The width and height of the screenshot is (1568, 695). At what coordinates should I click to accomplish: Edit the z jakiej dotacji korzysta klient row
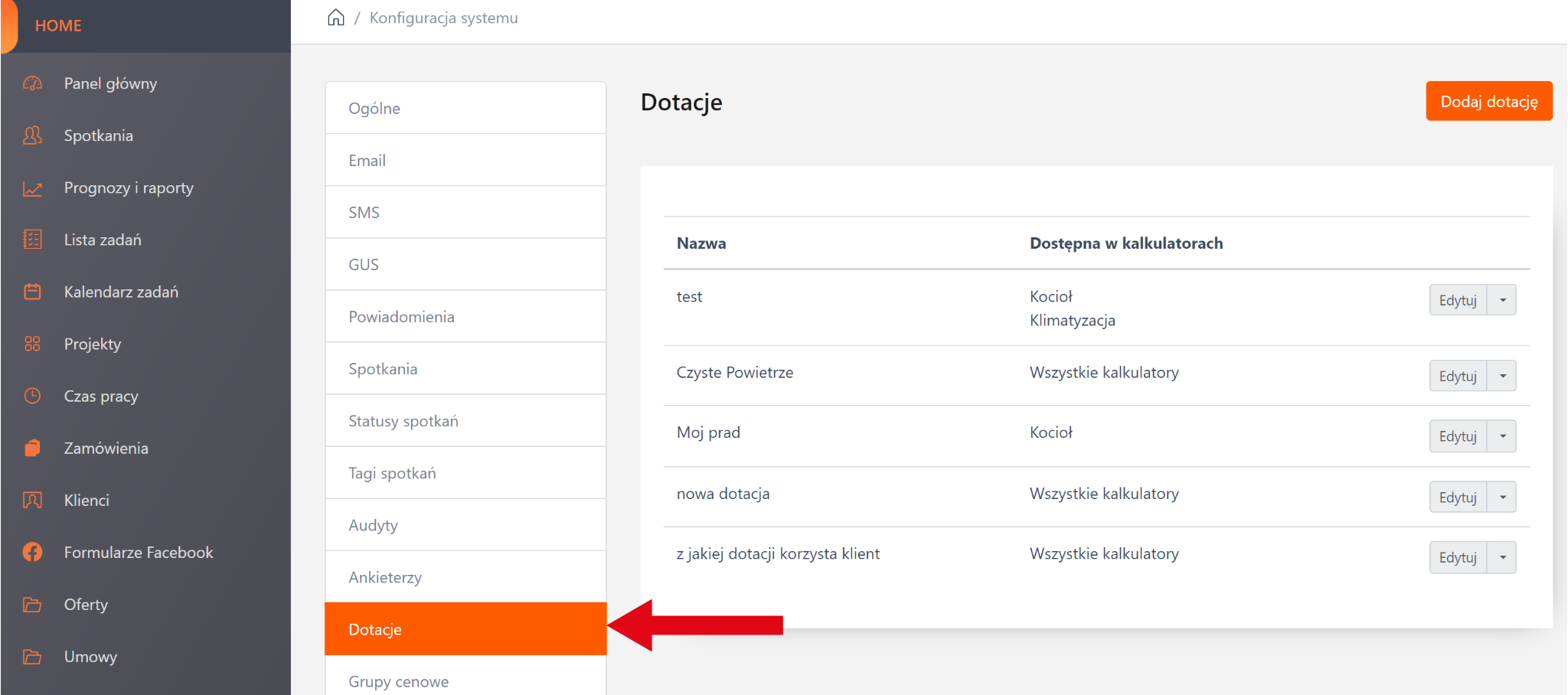pyautogui.click(x=1457, y=557)
